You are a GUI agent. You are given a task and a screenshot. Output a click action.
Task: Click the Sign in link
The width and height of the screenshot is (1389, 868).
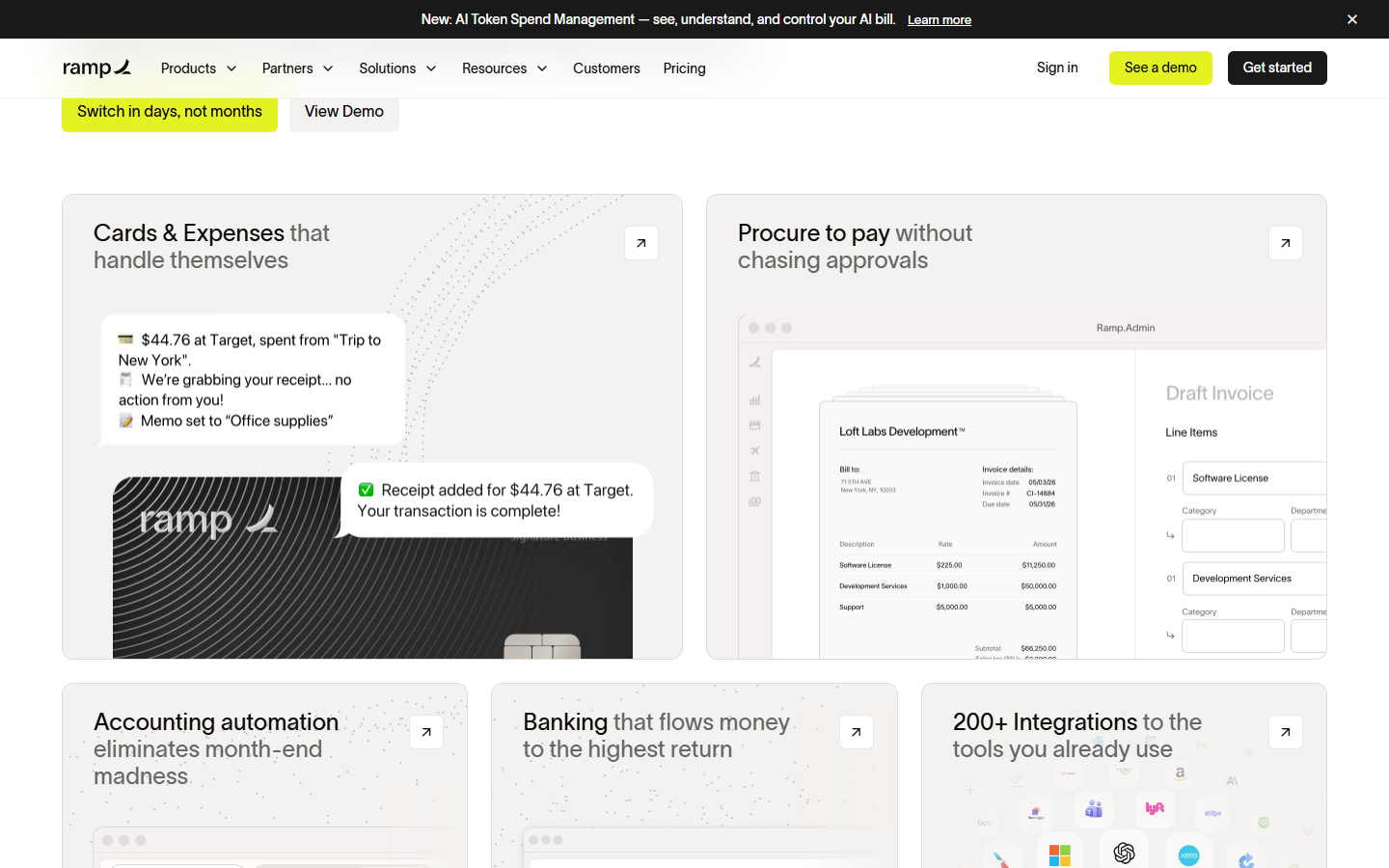pos(1057,68)
